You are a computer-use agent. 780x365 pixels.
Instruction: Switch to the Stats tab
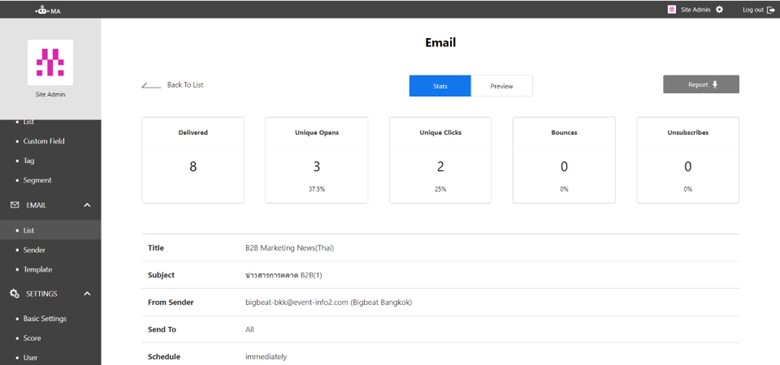440,86
